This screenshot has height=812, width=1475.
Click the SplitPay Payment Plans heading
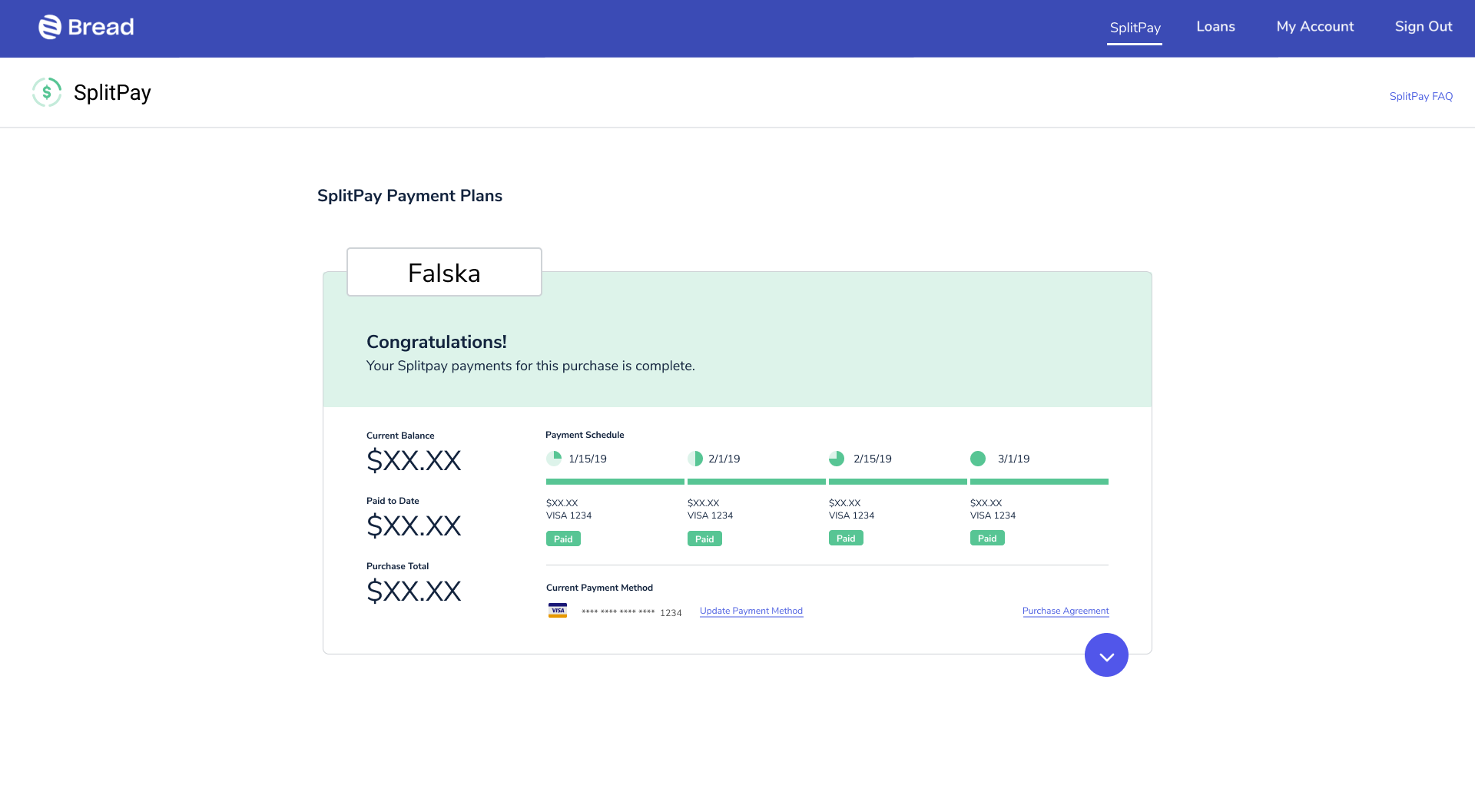coord(409,196)
